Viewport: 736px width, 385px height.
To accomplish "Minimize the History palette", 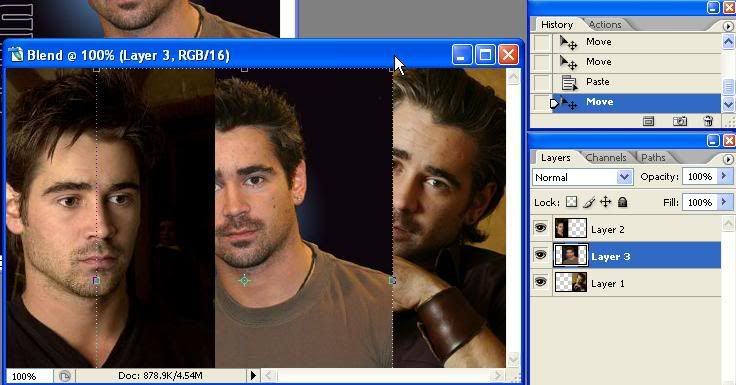I will (713, 7).
